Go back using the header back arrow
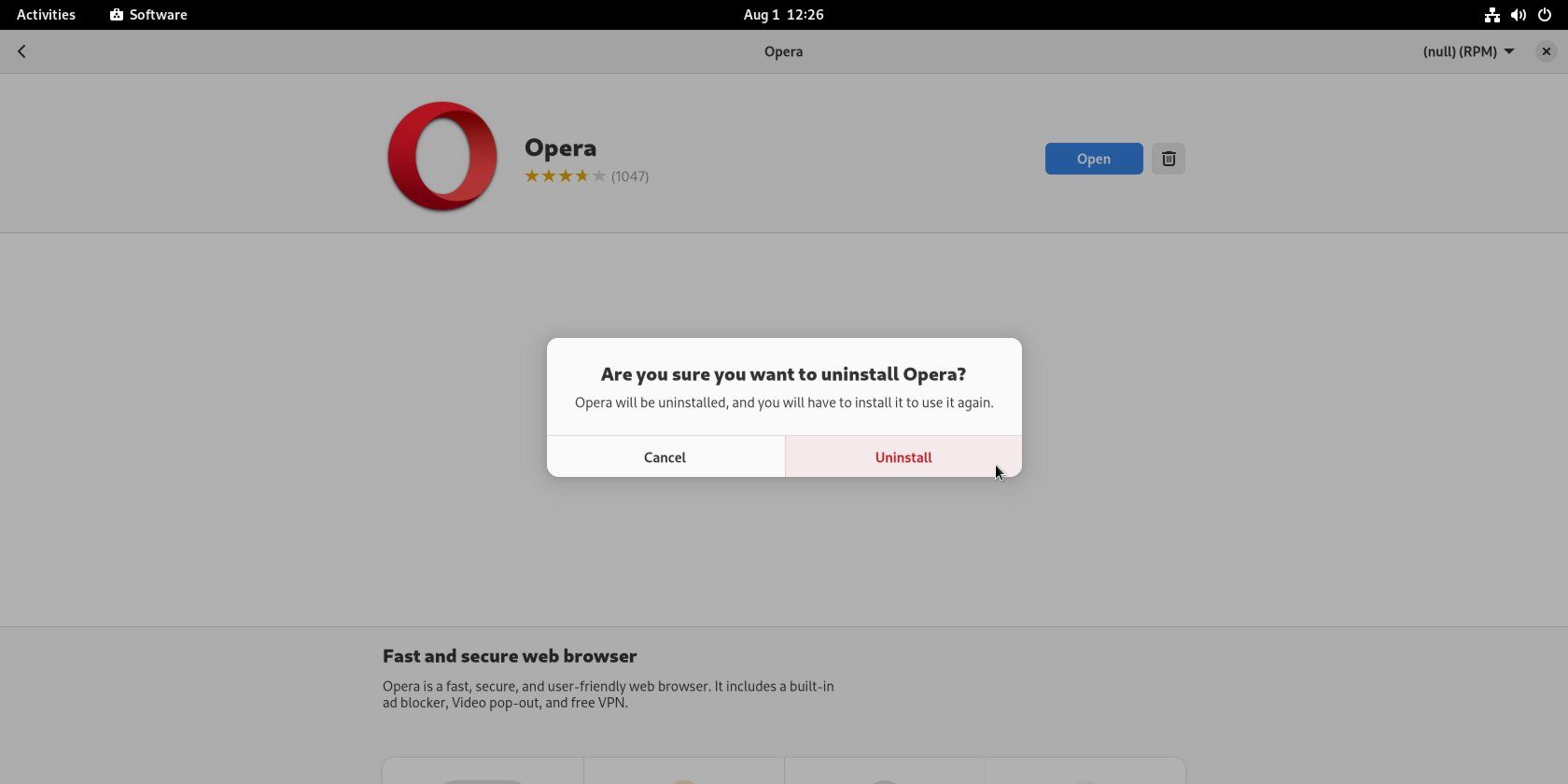This screenshot has height=784, width=1568. [x=21, y=51]
